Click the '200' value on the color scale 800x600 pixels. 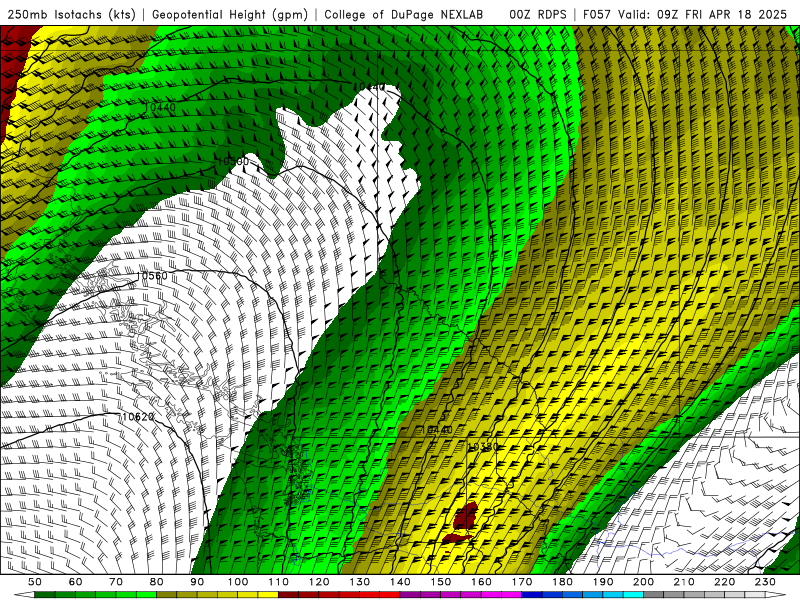[x=643, y=582]
